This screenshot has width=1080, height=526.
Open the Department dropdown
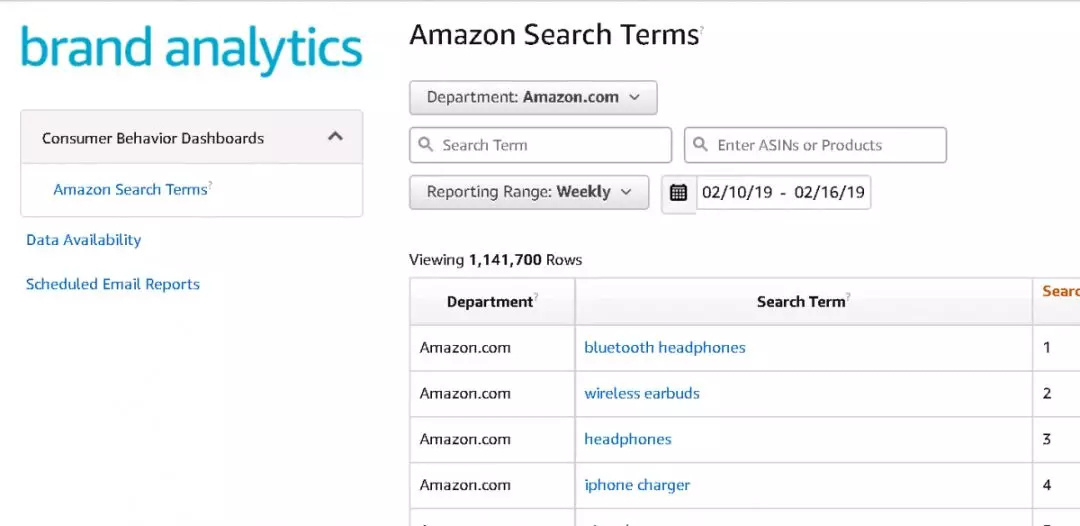[533, 98]
